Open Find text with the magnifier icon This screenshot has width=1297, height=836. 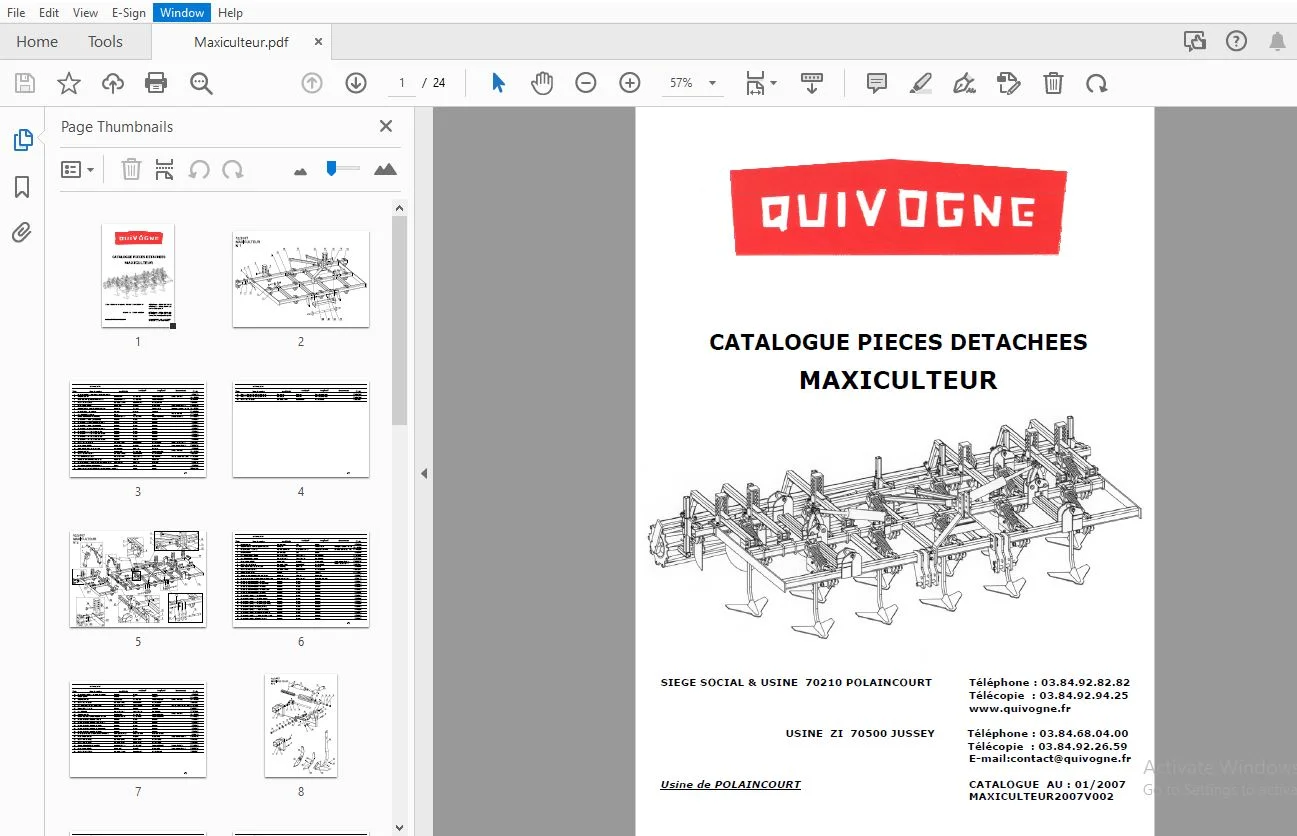point(201,83)
